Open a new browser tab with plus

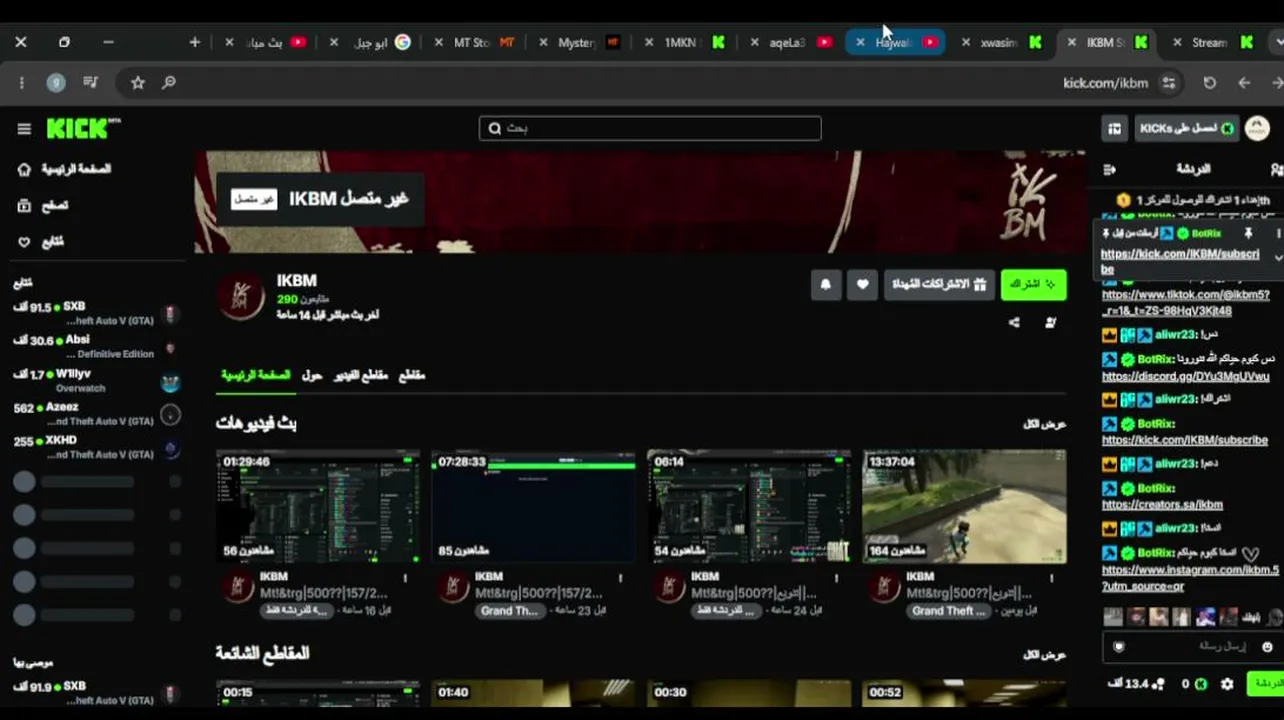point(195,42)
